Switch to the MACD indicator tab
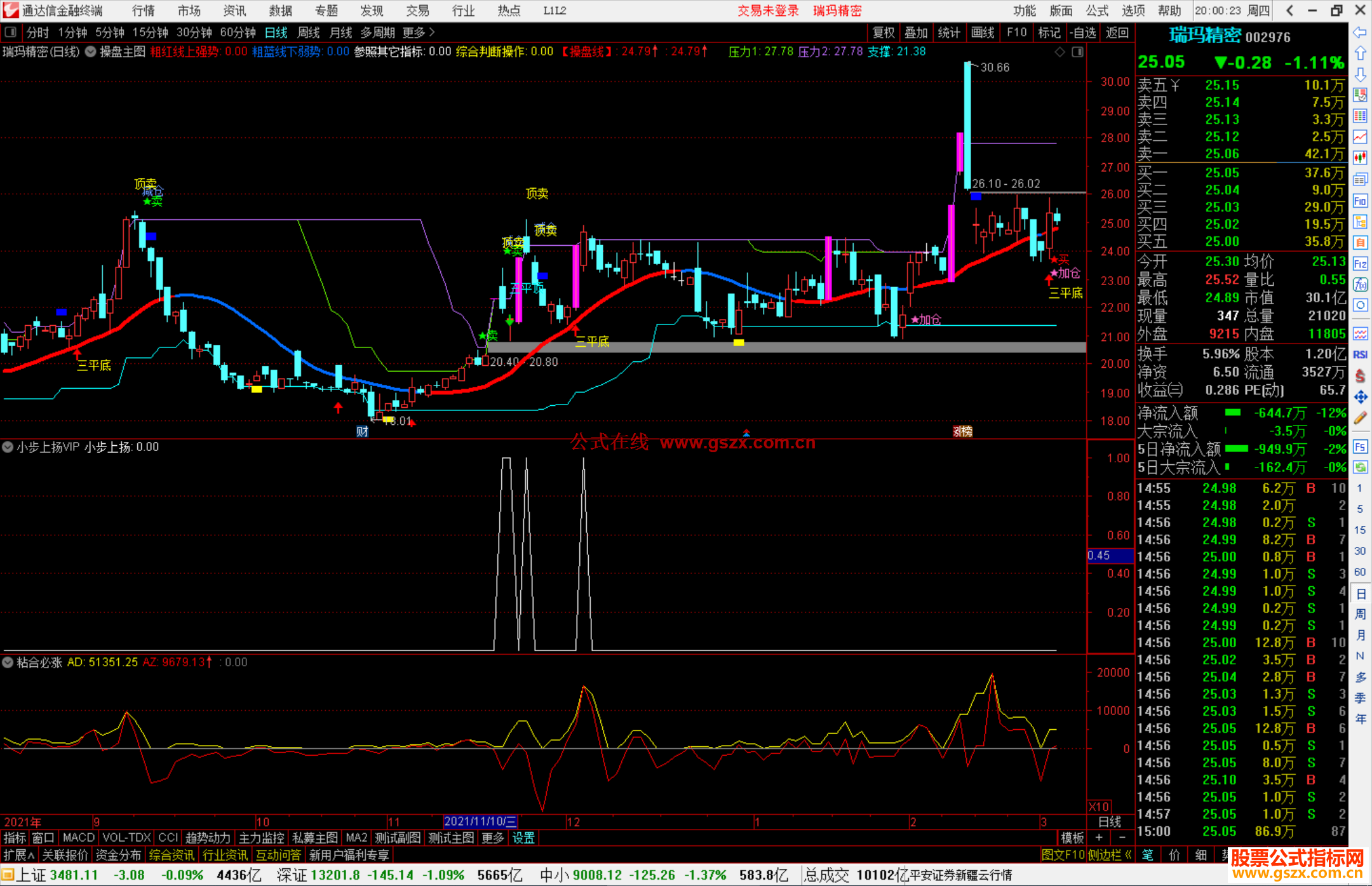The width and height of the screenshot is (1372, 886). 79,838
